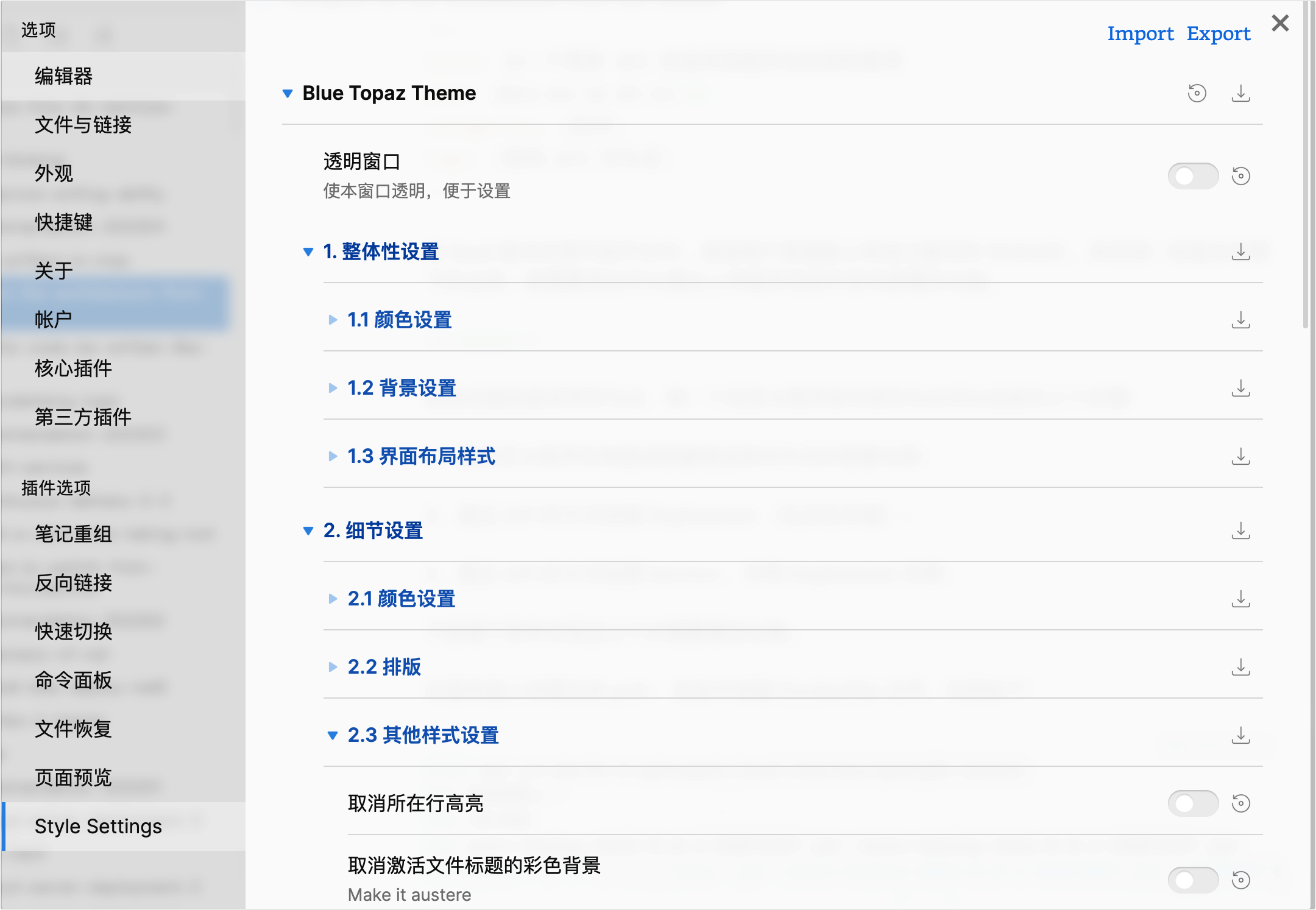Export the 1.1 颜色设置 section
Screen dimensions: 1316x910
(1240, 320)
